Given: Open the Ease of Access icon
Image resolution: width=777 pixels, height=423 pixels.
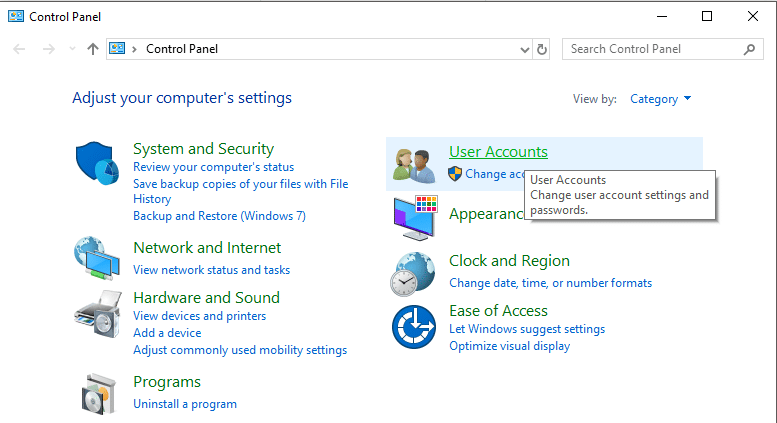Looking at the screenshot, I should pos(414,327).
